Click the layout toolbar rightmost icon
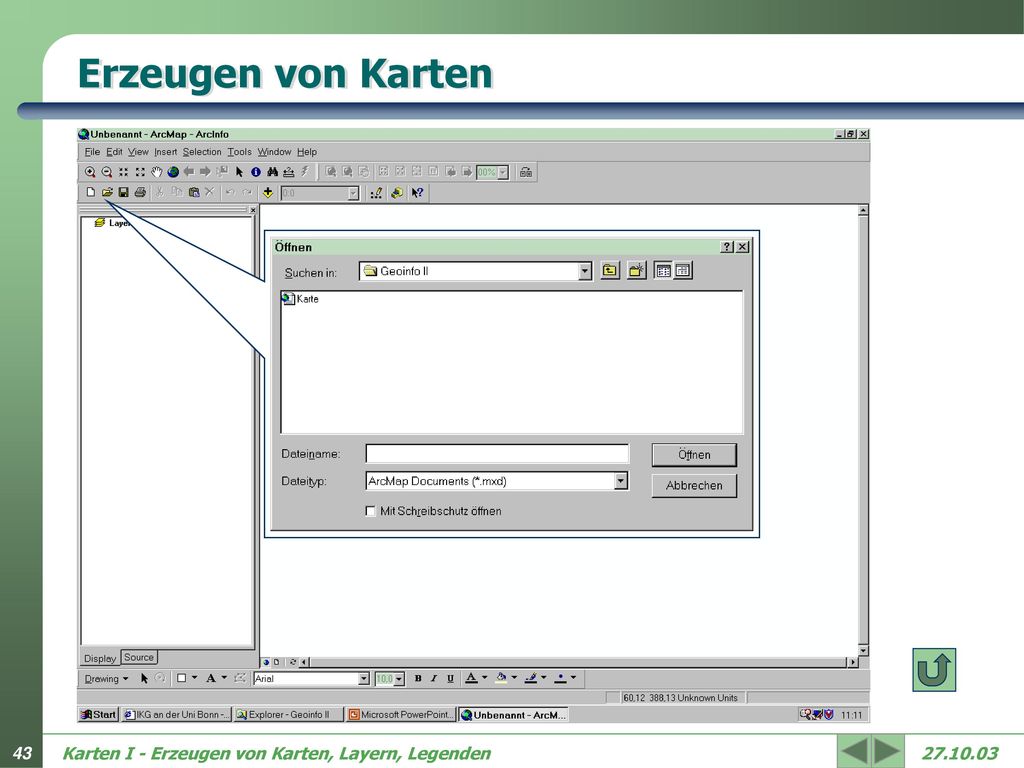Viewport: 1024px width, 768px height. [526, 172]
